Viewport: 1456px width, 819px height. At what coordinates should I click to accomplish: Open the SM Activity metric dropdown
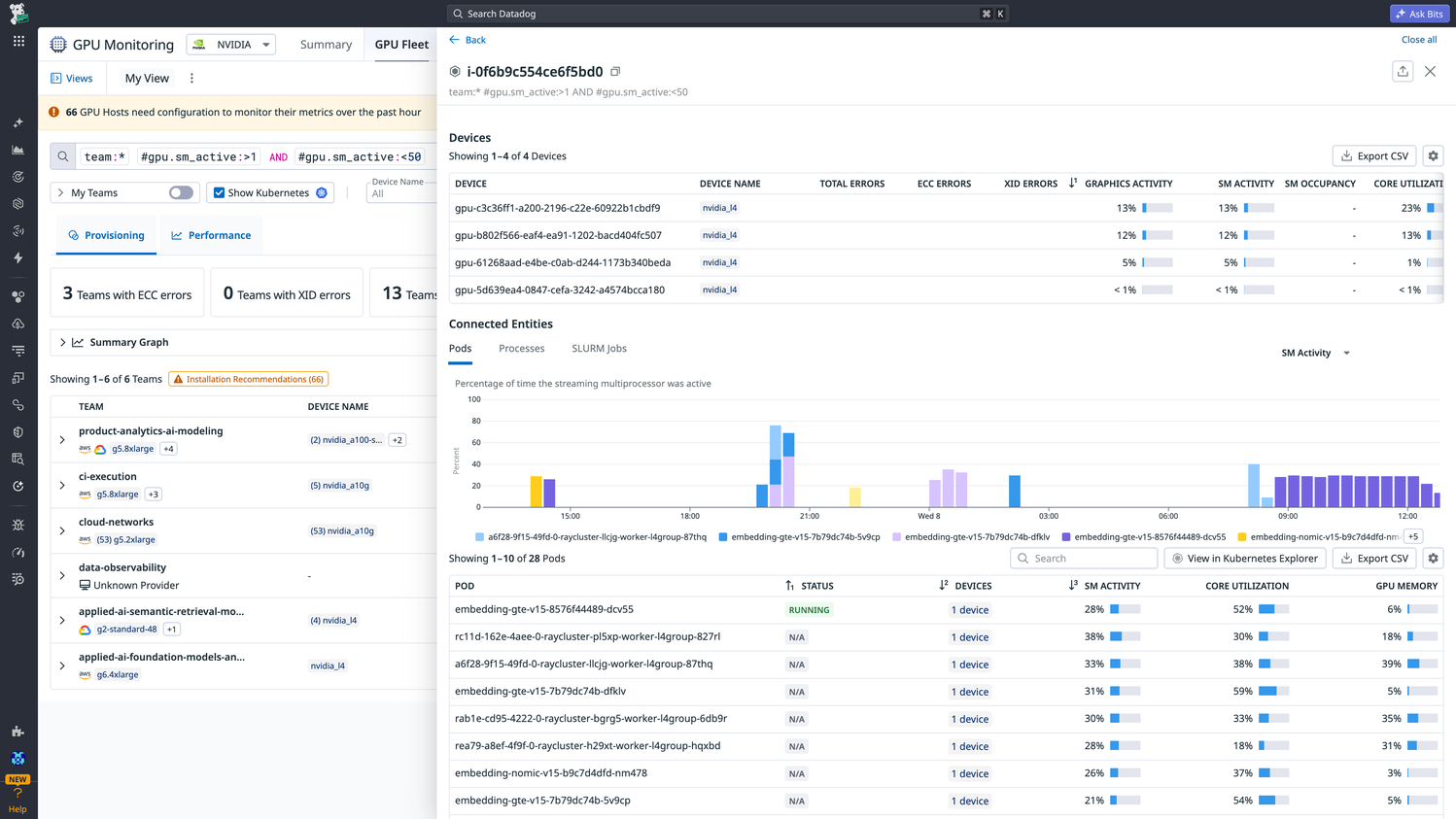[x=1316, y=354]
